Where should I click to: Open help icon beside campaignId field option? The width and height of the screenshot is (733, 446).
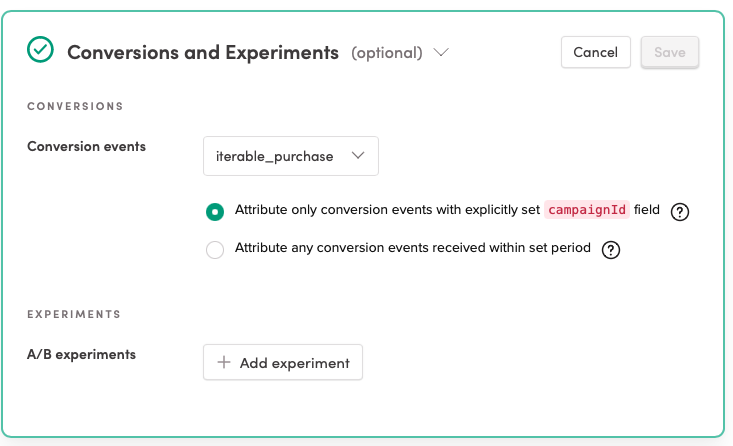pos(680,212)
